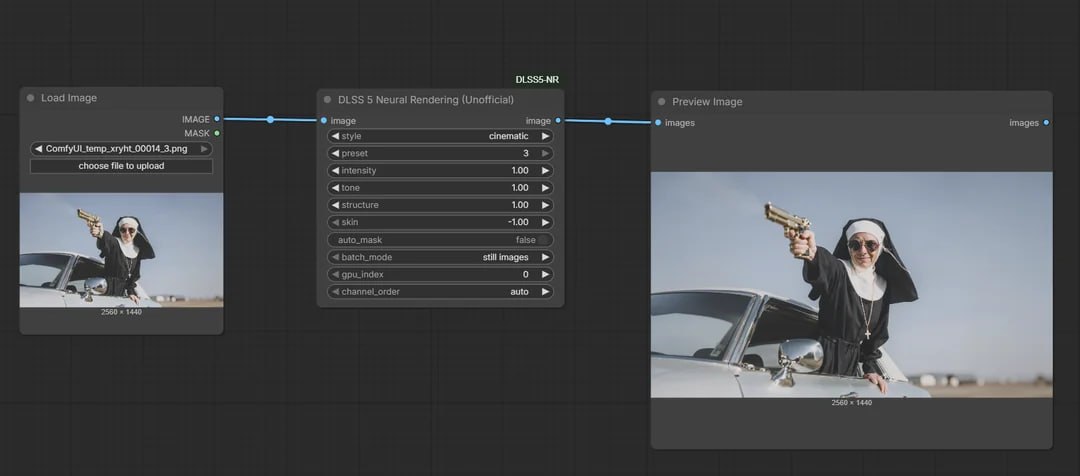Switch style to next option with right arrow

[x=545, y=136]
